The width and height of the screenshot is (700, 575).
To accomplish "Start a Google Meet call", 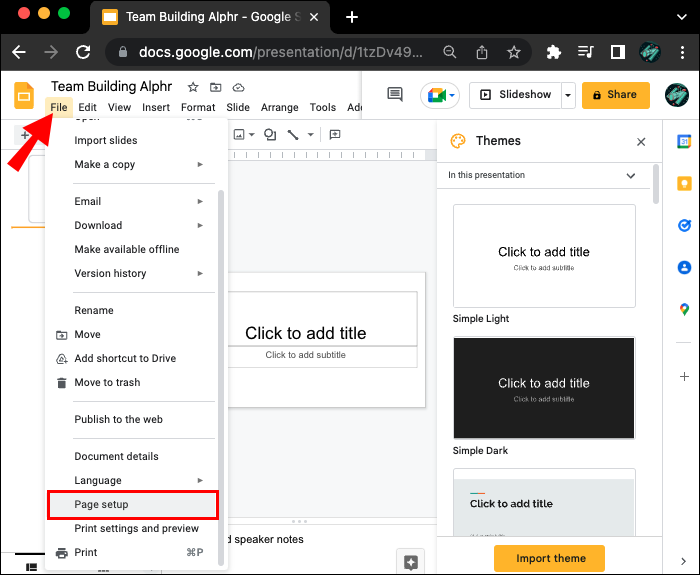I will pos(439,95).
